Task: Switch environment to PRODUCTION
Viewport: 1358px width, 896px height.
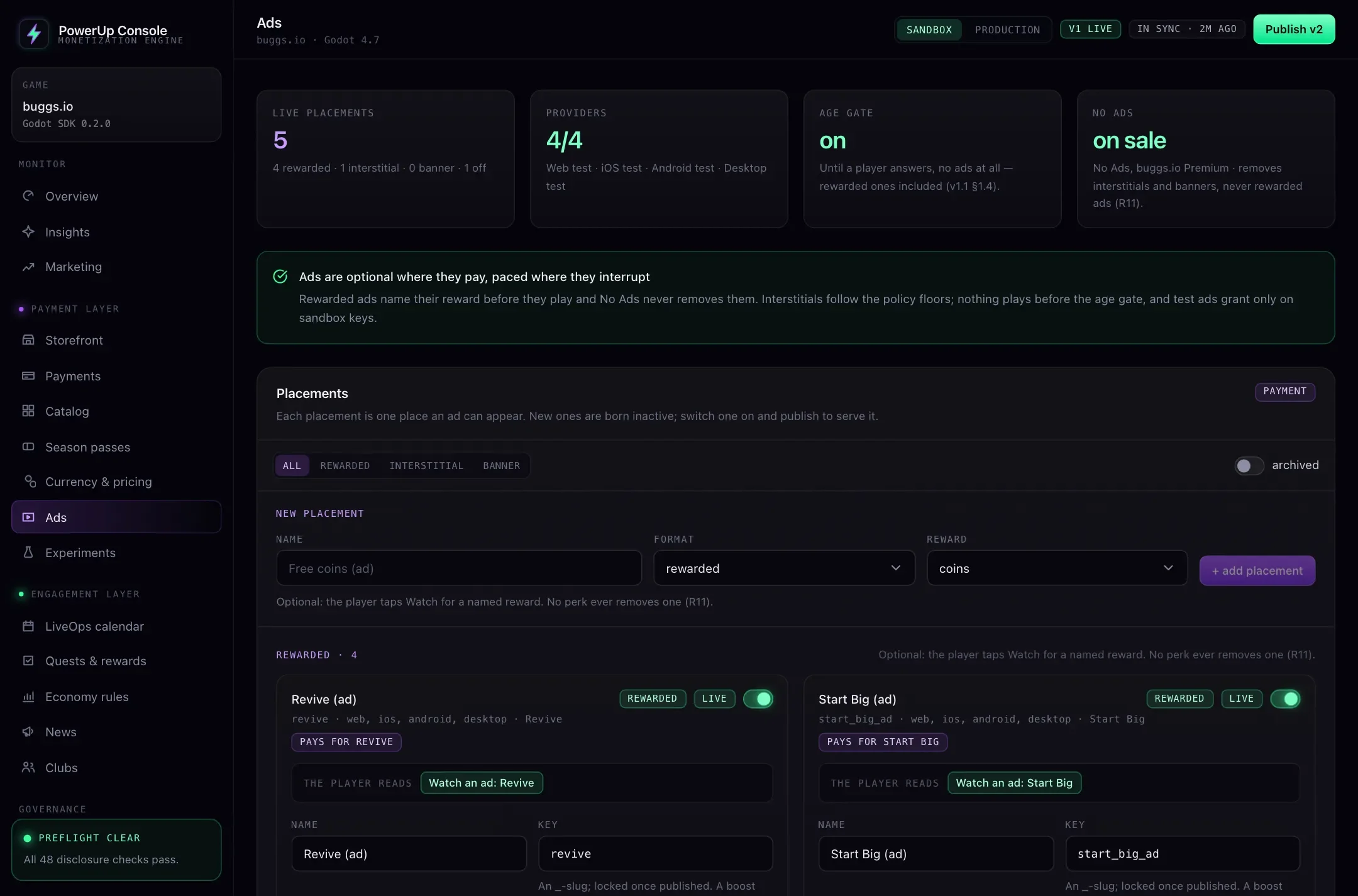Action: (x=1007, y=30)
